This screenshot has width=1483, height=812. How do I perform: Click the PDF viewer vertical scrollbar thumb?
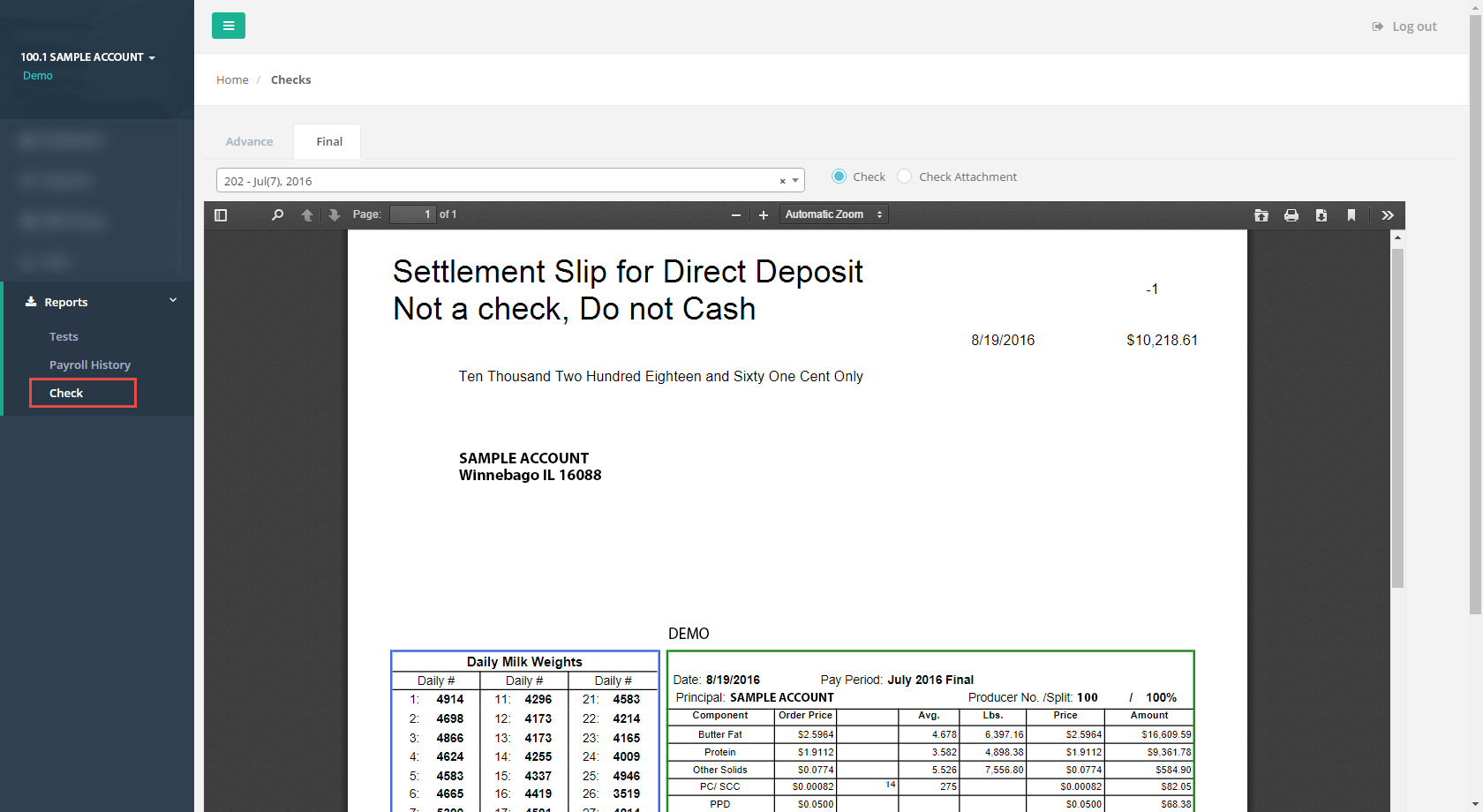(1397, 417)
